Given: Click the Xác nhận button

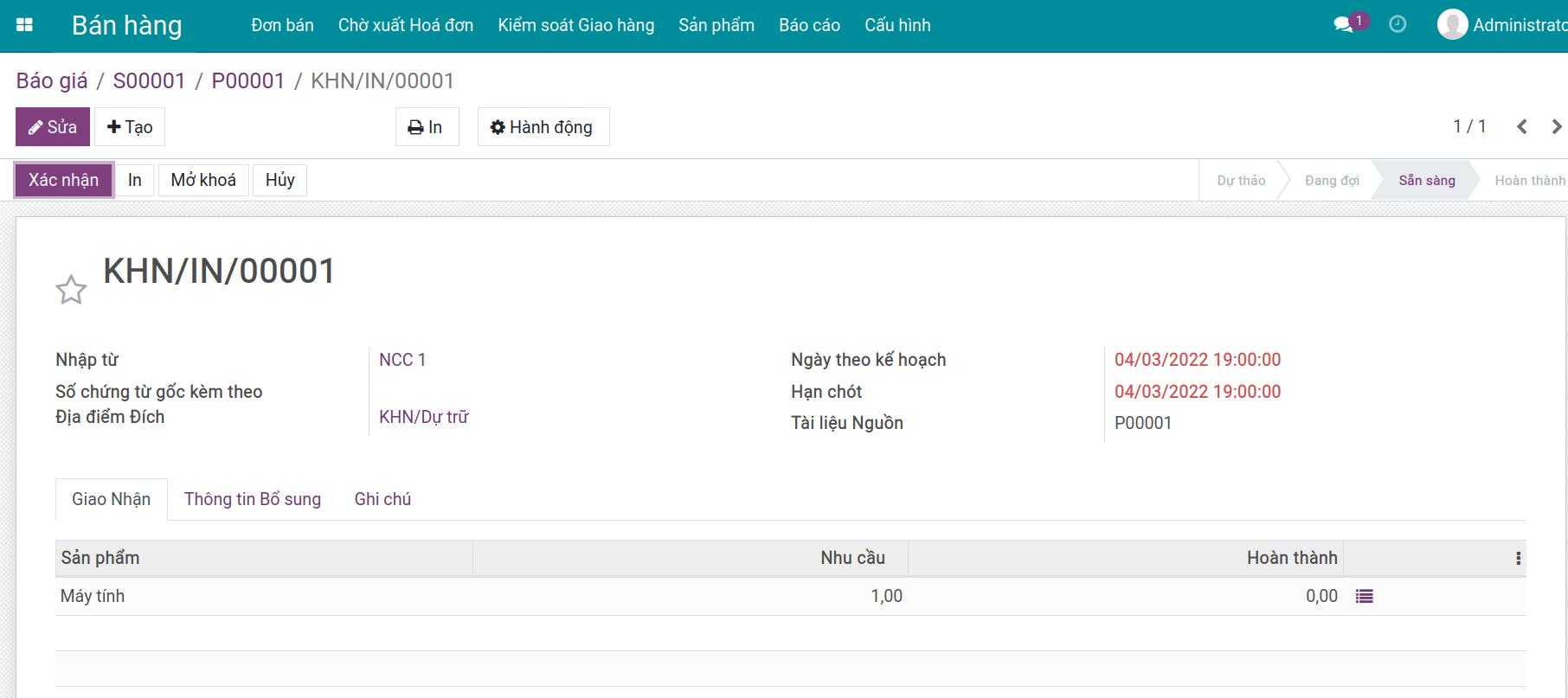Looking at the screenshot, I should [x=64, y=180].
